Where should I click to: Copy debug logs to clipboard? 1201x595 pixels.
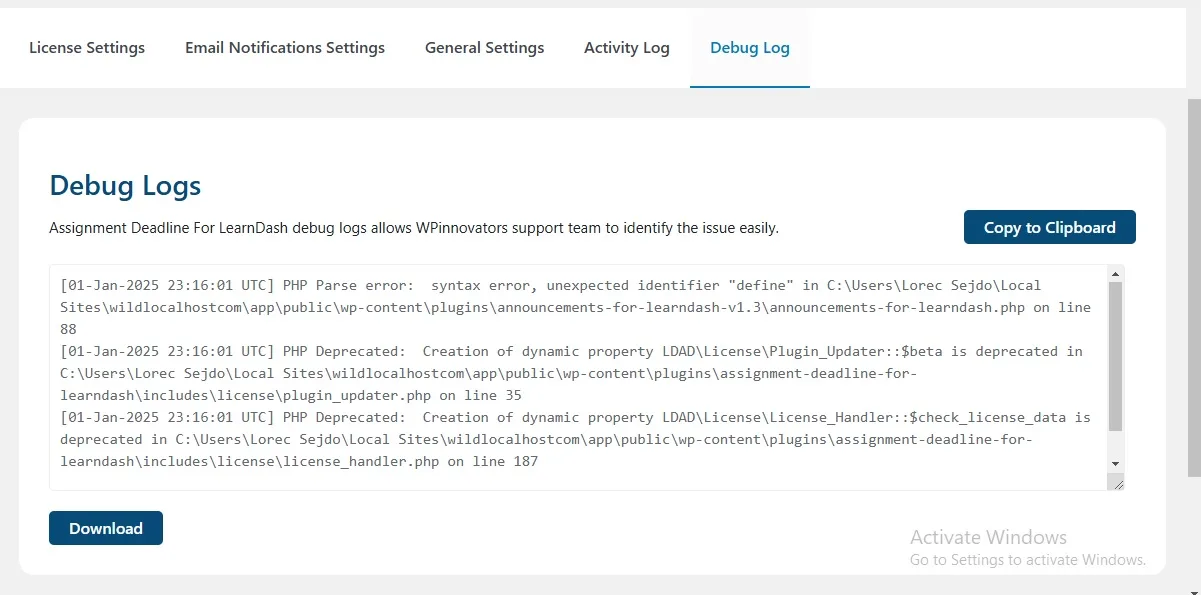point(1049,227)
